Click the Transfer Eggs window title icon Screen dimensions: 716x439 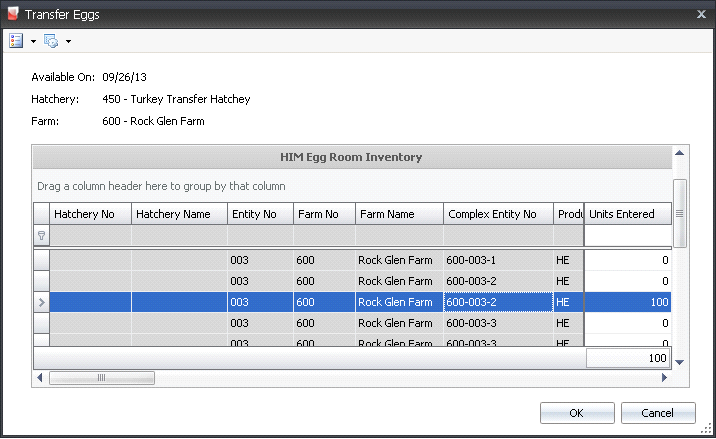point(12,14)
